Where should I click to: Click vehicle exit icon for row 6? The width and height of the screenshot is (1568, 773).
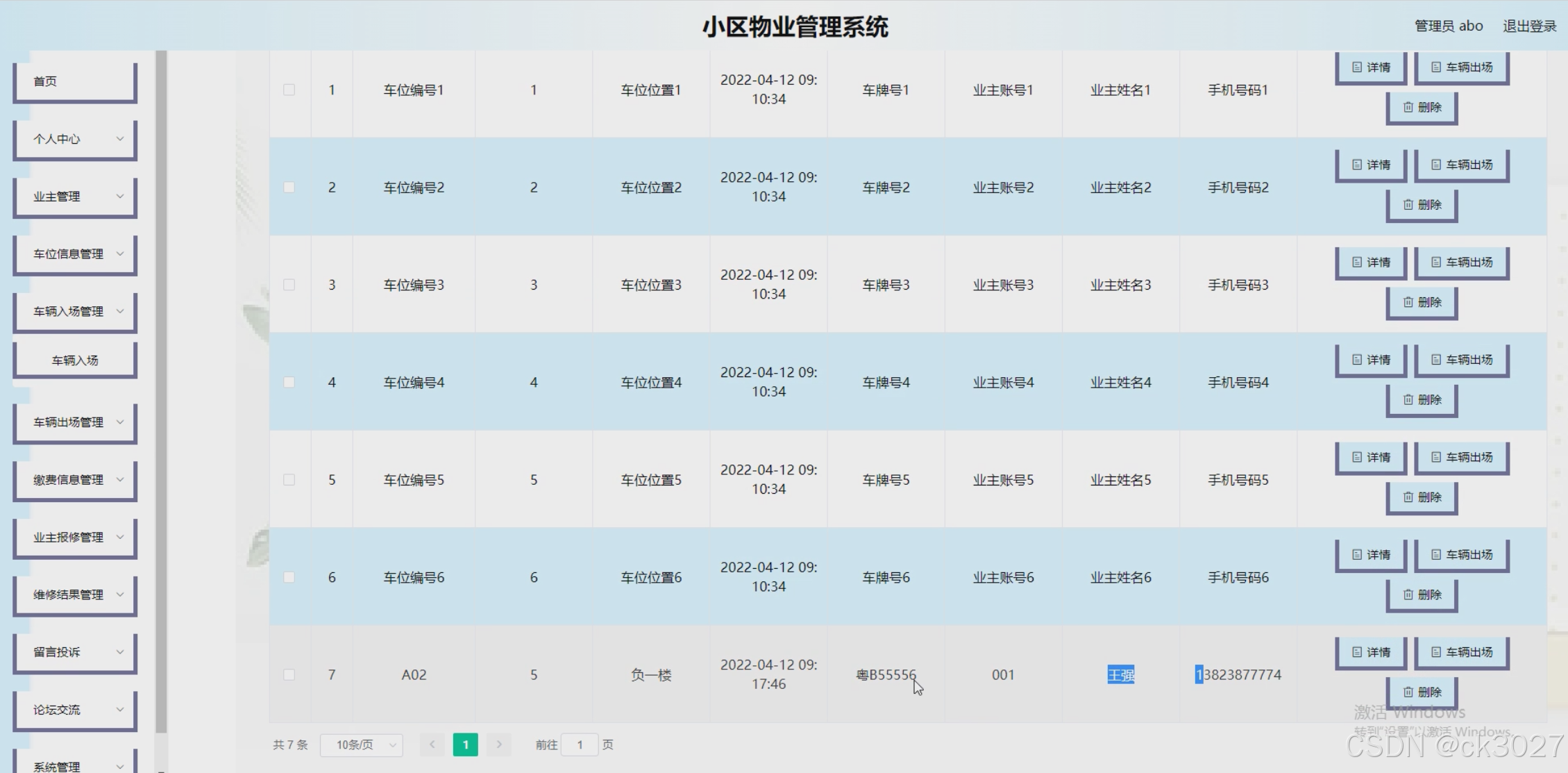click(1435, 555)
